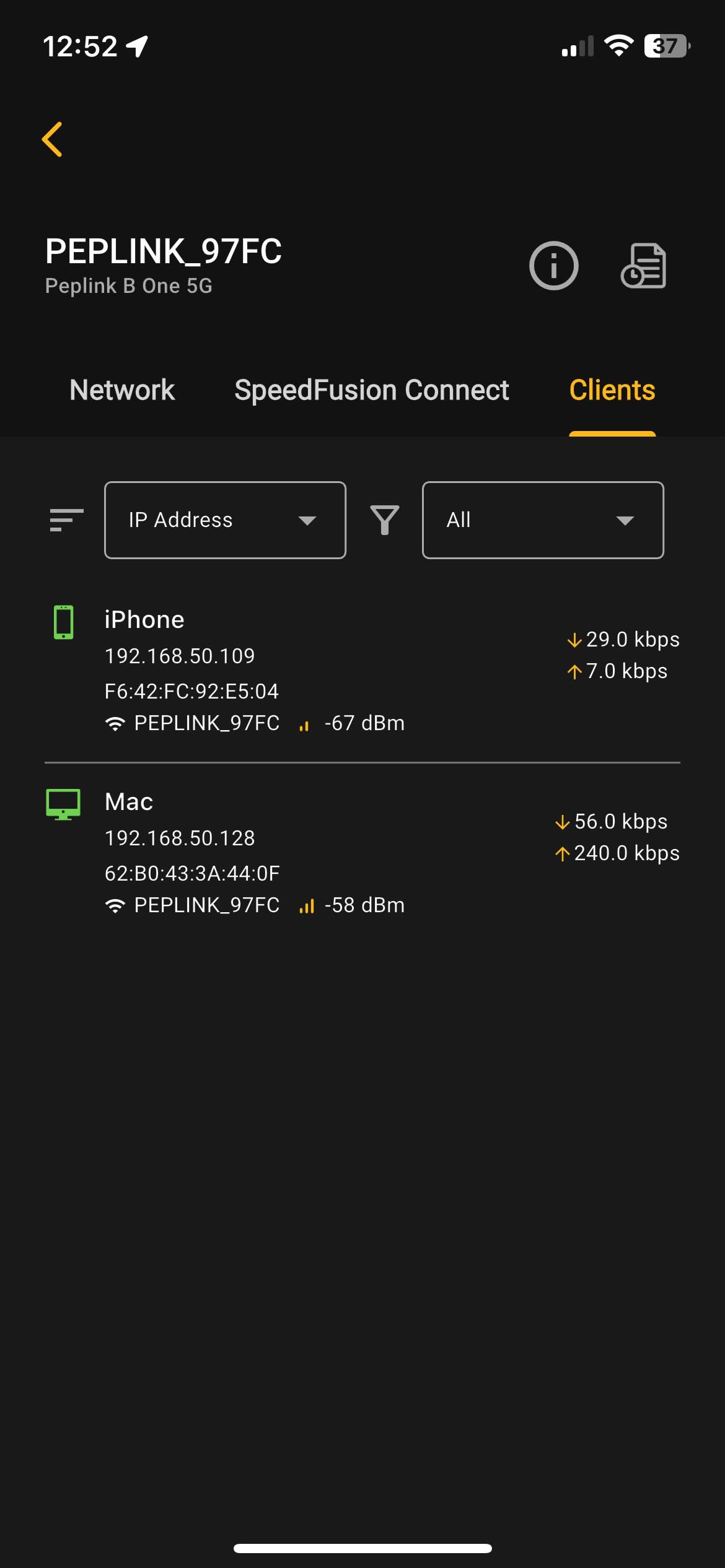Tap the Wi-Fi icon beside iPhone's PEPLINK_97FC
The width and height of the screenshot is (725, 1568).
(x=115, y=723)
